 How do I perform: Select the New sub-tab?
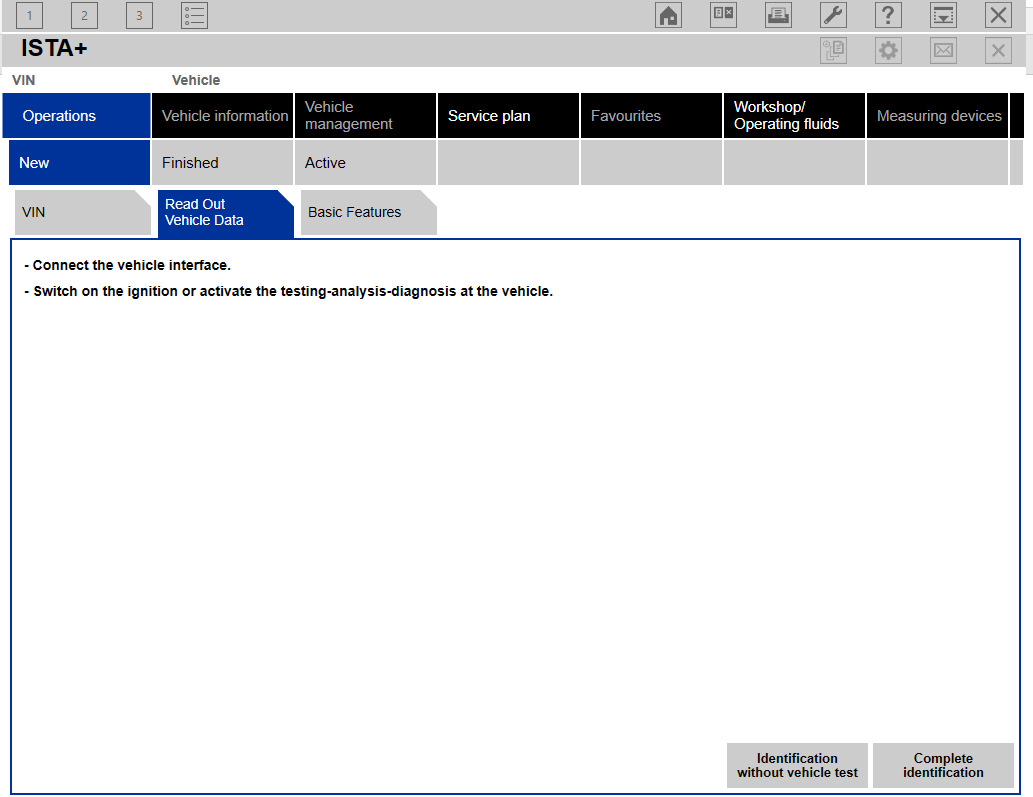pos(79,163)
